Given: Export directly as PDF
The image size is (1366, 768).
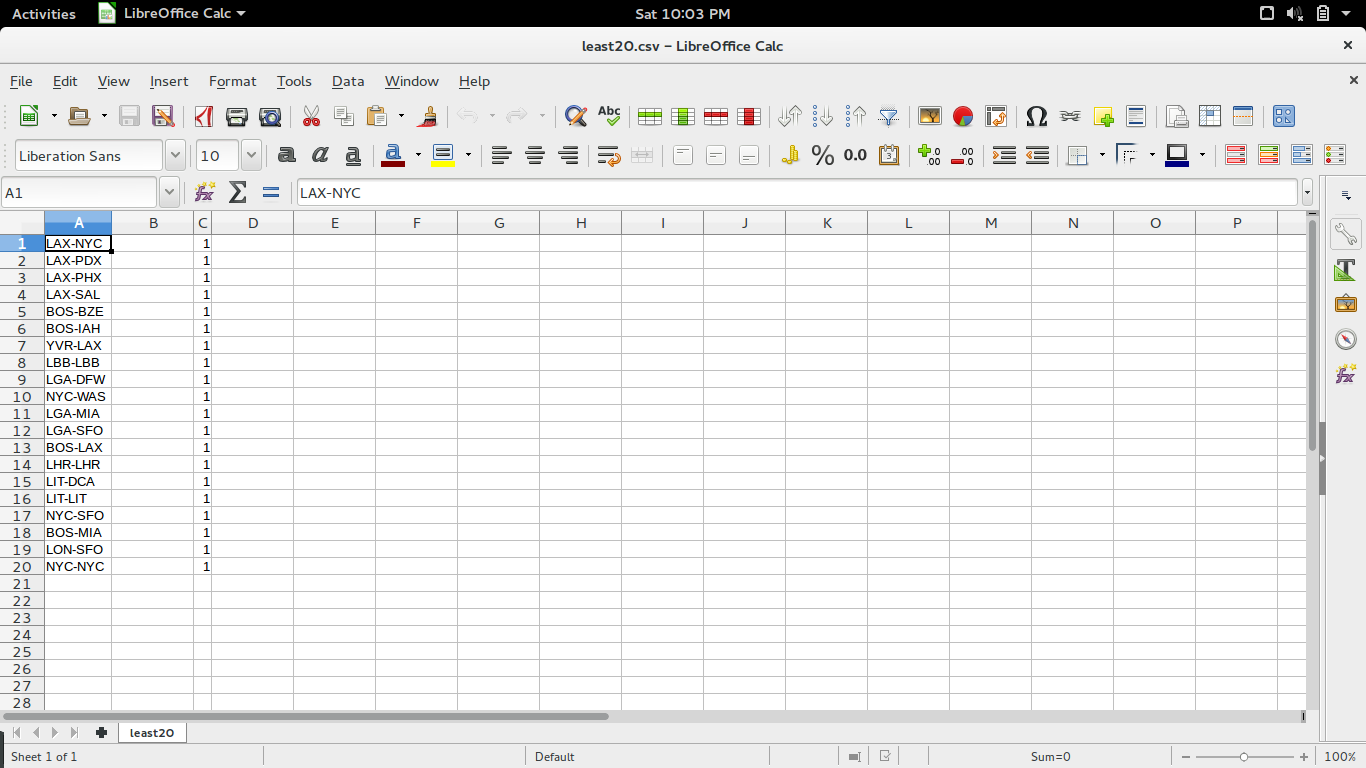Looking at the screenshot, I should (x=203, y=116).
